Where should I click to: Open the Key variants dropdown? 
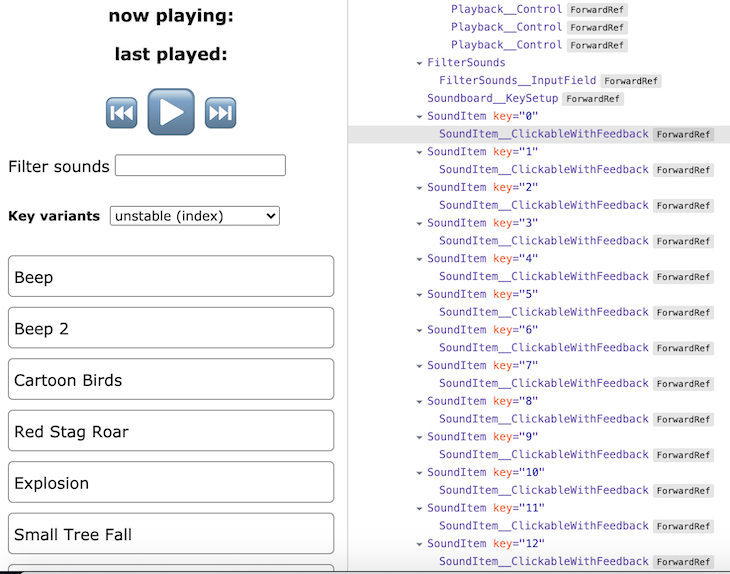195,216
